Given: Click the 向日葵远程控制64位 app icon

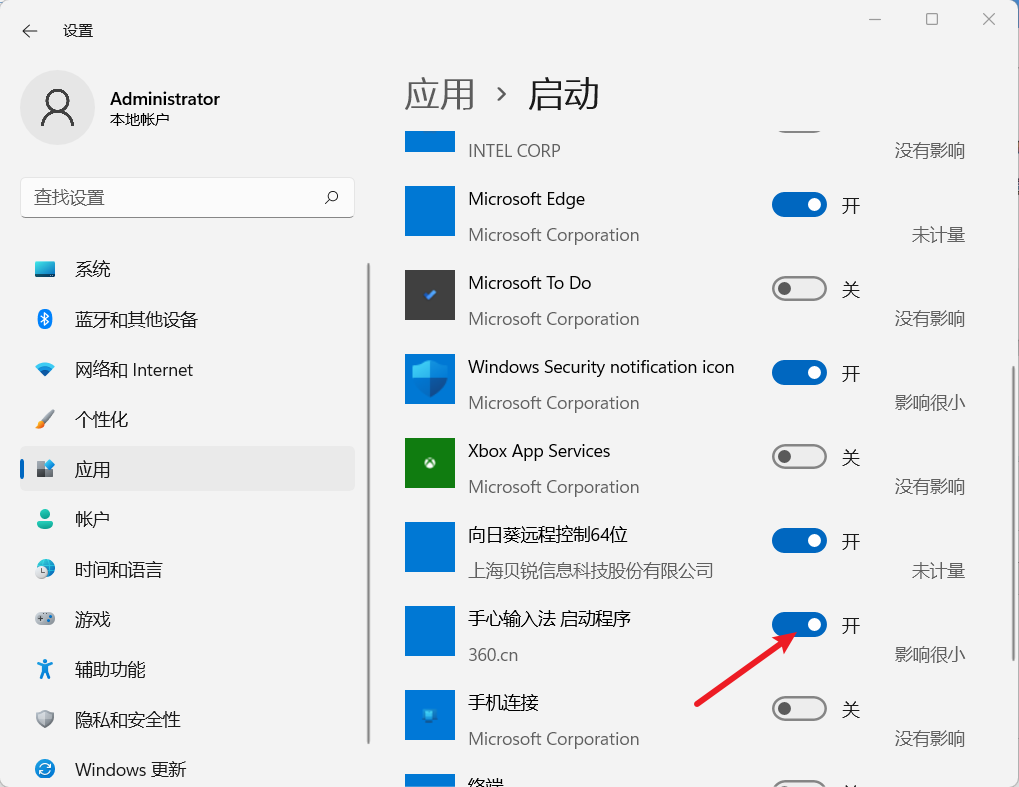Looking at the screenshot, I should (x=430, y=547).
